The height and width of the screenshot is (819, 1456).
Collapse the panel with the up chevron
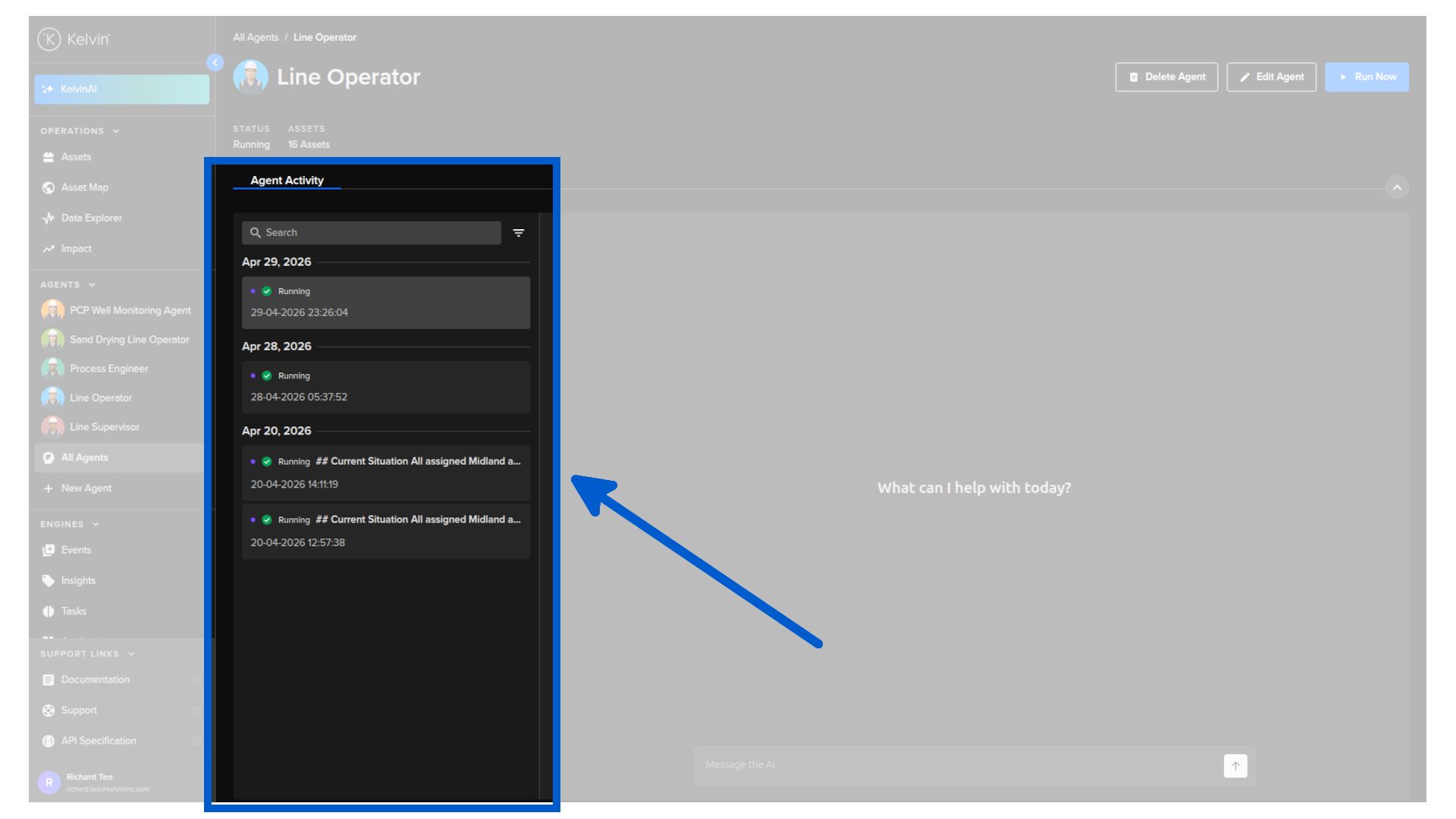[1397, 187]
